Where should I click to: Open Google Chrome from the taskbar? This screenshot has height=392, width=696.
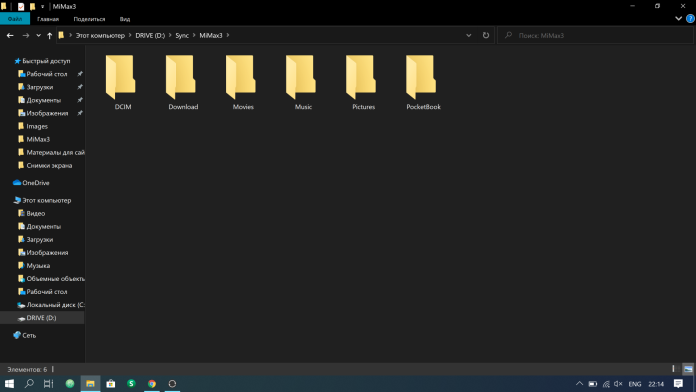pyautogui.click(x=152, y=384)
